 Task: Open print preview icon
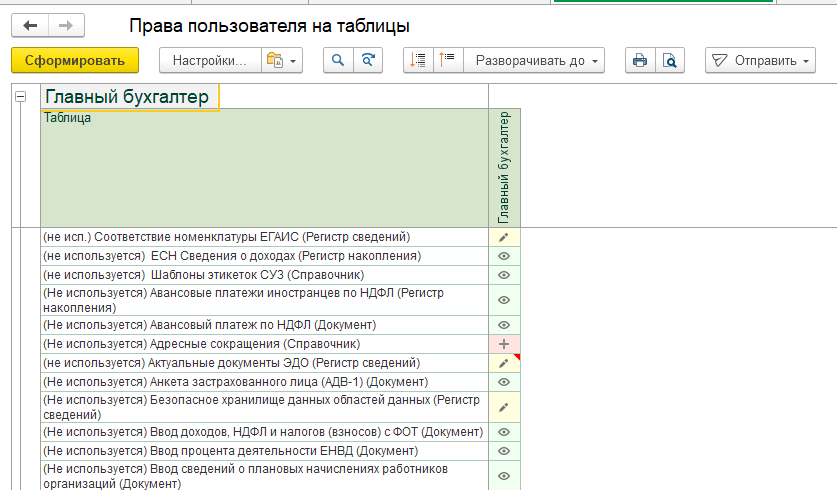(x=669, y=61)
